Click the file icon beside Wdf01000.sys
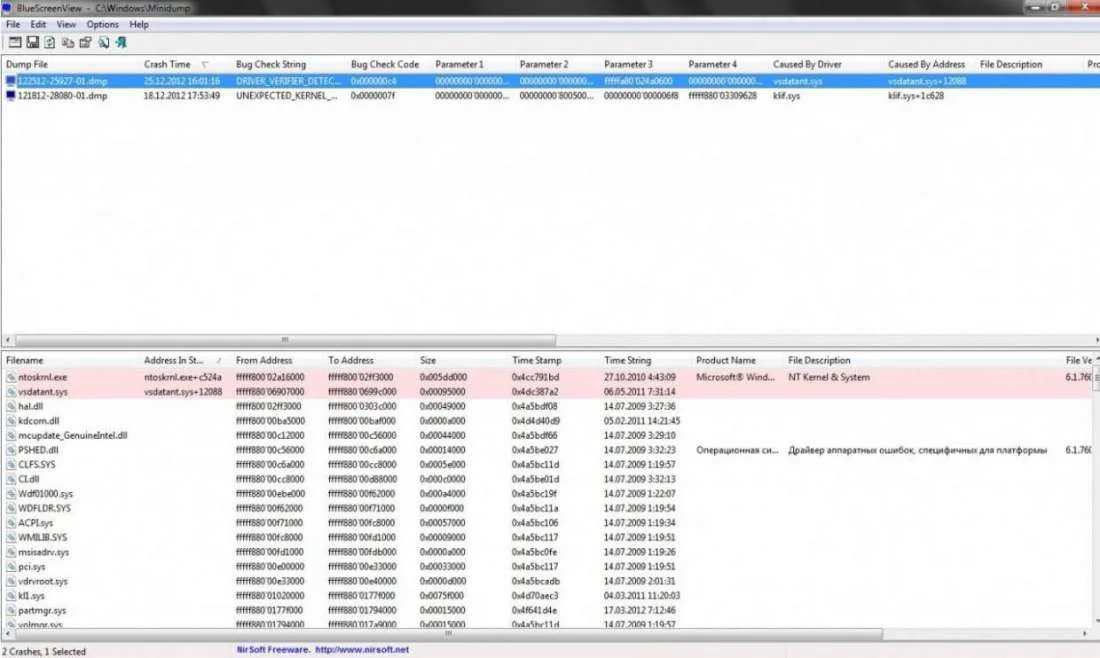The height and width of the screenshot is (658, 1100). click(x=11, y=495)
